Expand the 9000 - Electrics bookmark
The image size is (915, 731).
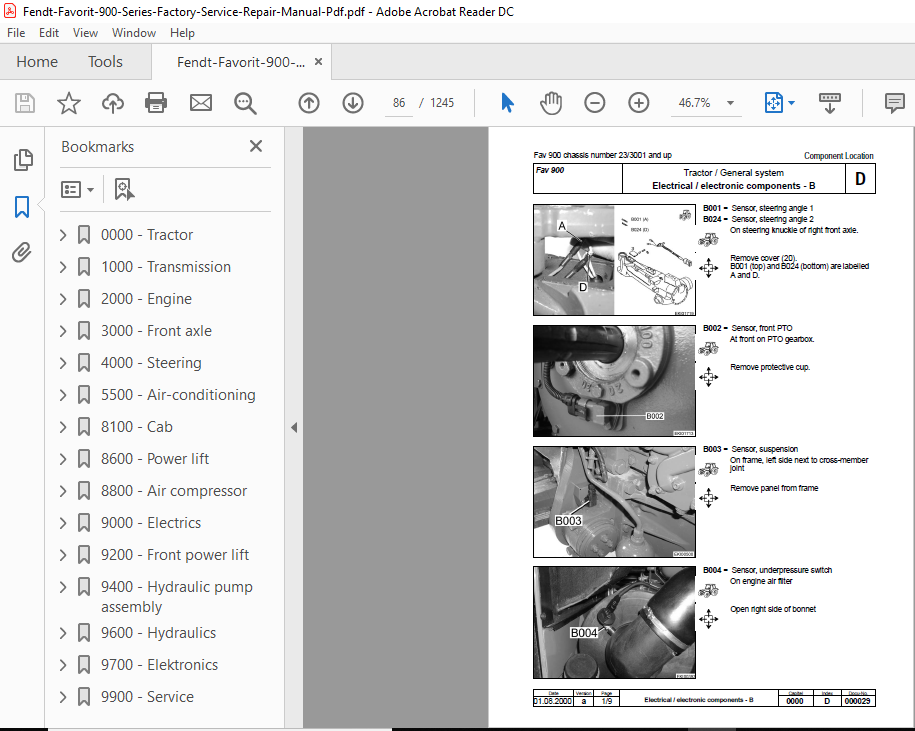pos(63,523)
